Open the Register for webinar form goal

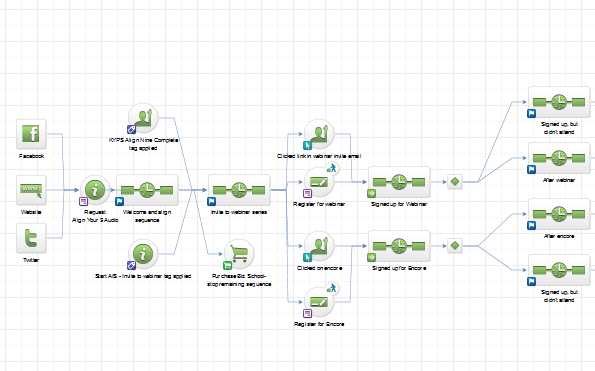[x=319, y=182]
